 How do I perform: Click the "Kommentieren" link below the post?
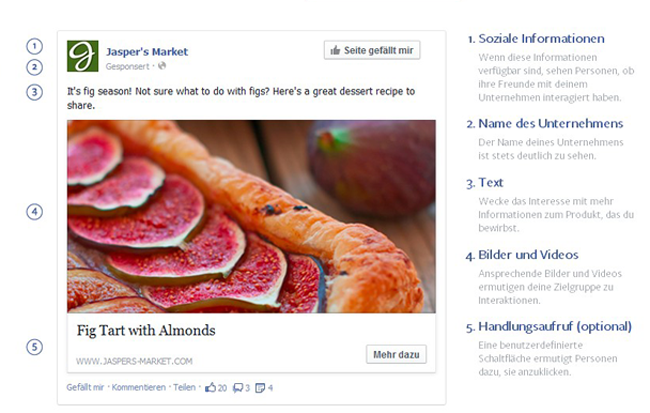point(139,387)
